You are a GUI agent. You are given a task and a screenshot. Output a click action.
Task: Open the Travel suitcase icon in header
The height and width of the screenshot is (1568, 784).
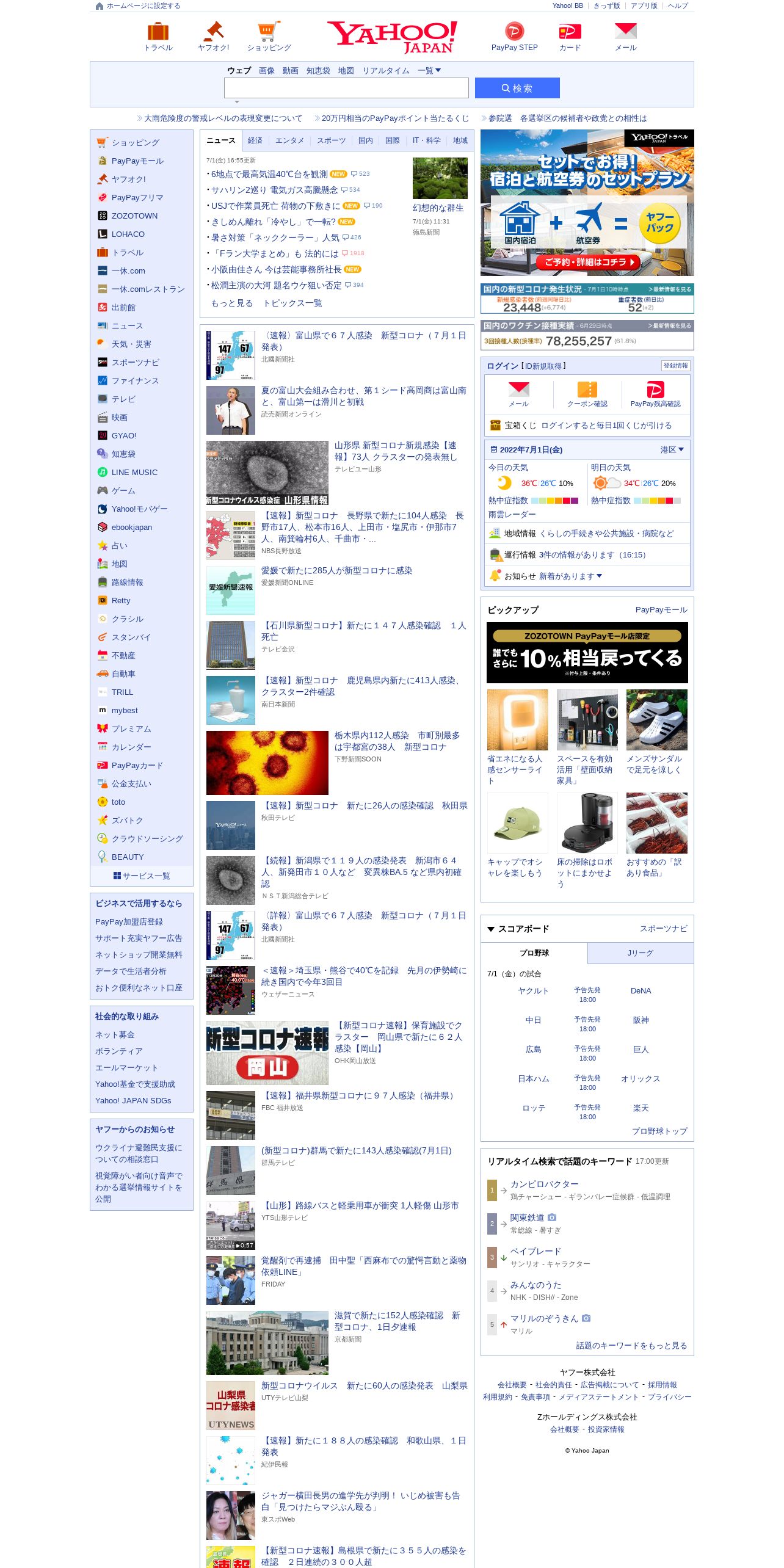[158, 31]
